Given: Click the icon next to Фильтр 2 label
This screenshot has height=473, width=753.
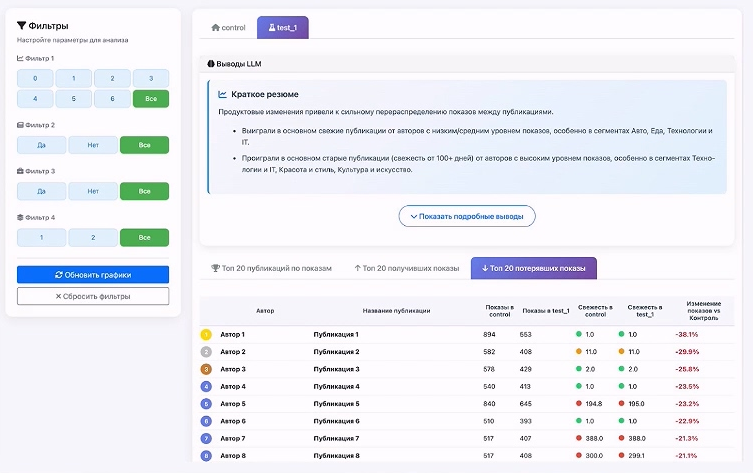Looking at the screenshot, I should point(20,125).
